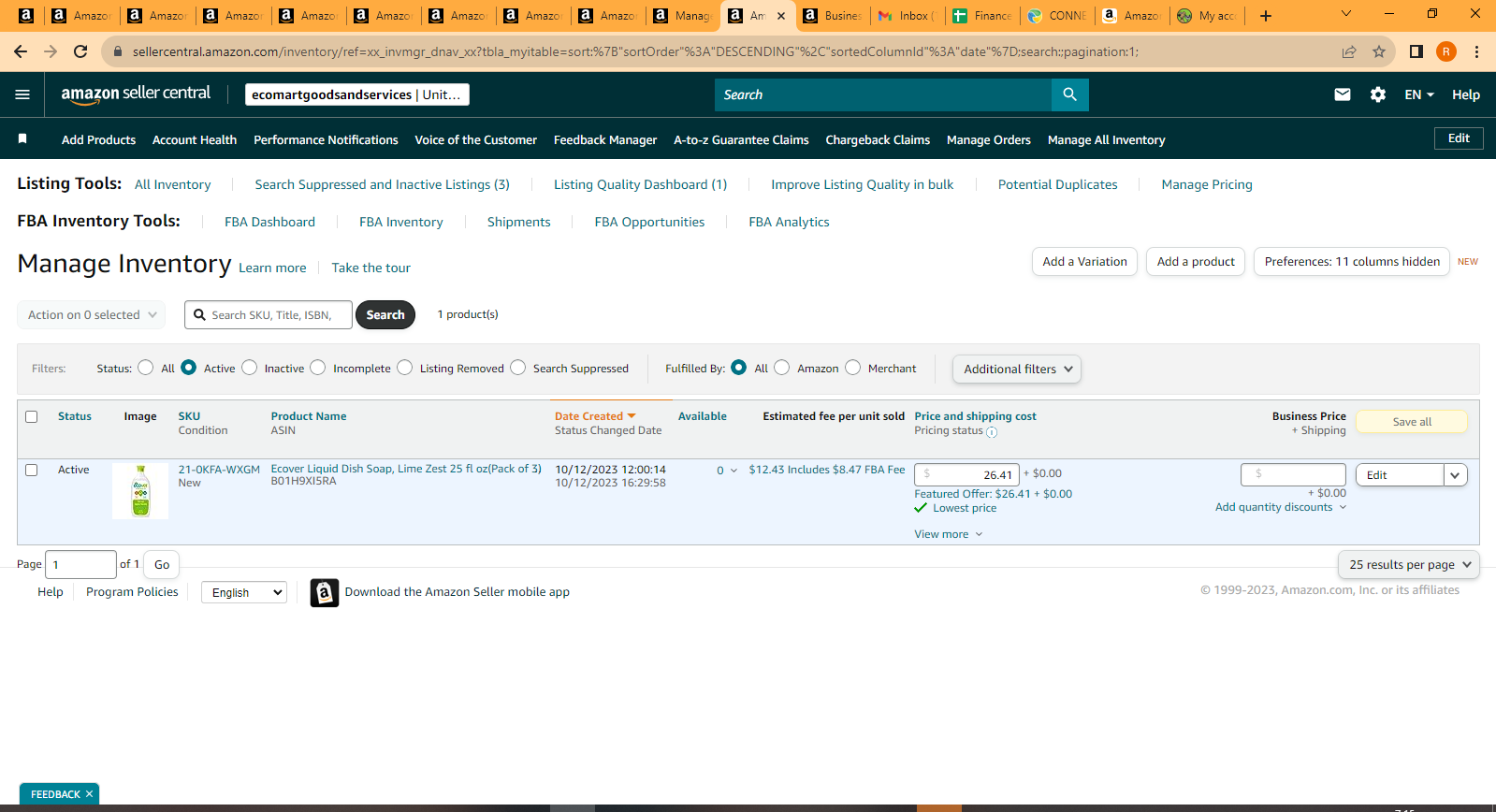Select the Listing Removed radio button
1496x812 pixels.
point(404,368)
